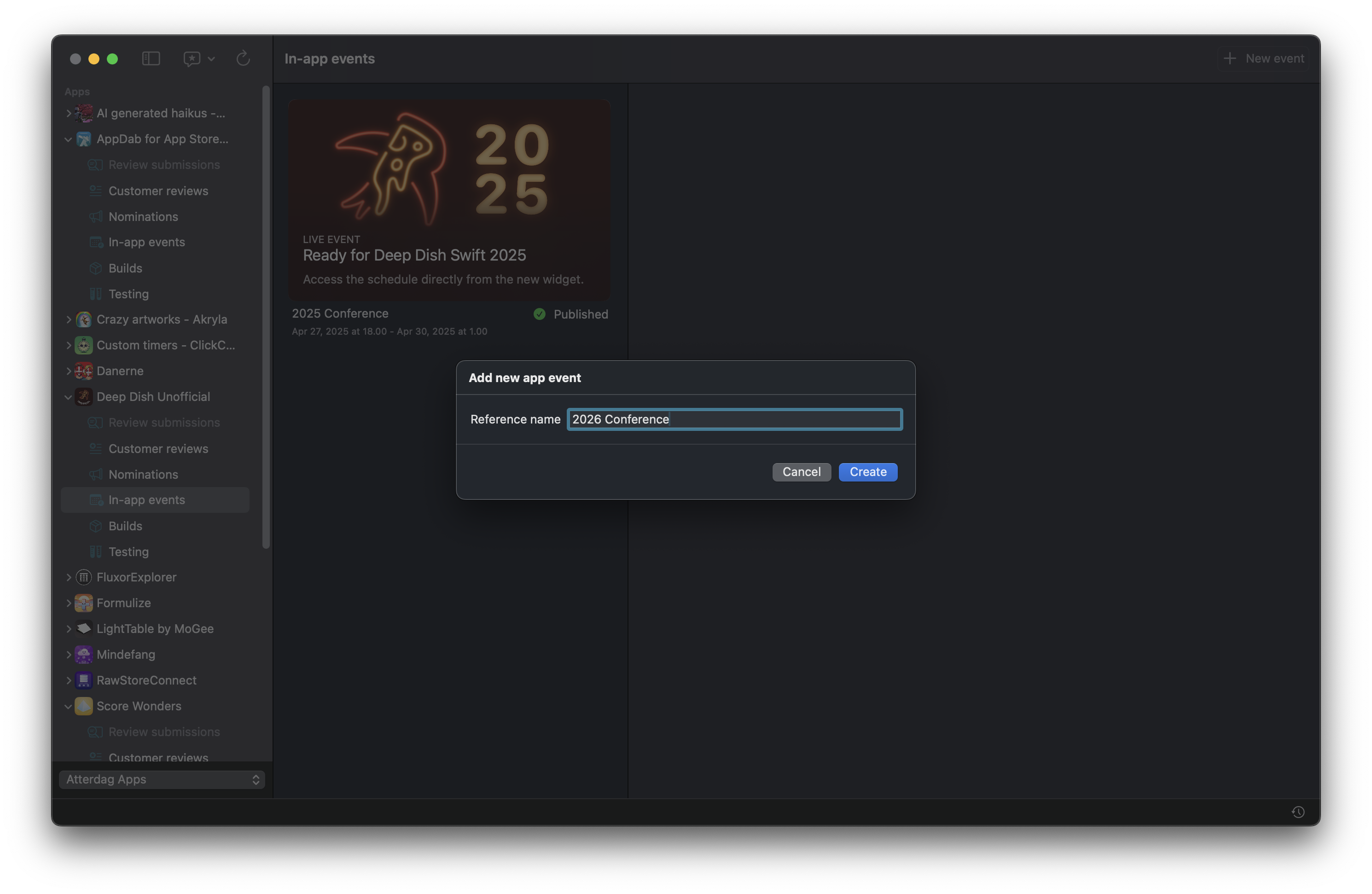
Task: Click the plus icon next to New event
Action: [x=1230, y=58]
